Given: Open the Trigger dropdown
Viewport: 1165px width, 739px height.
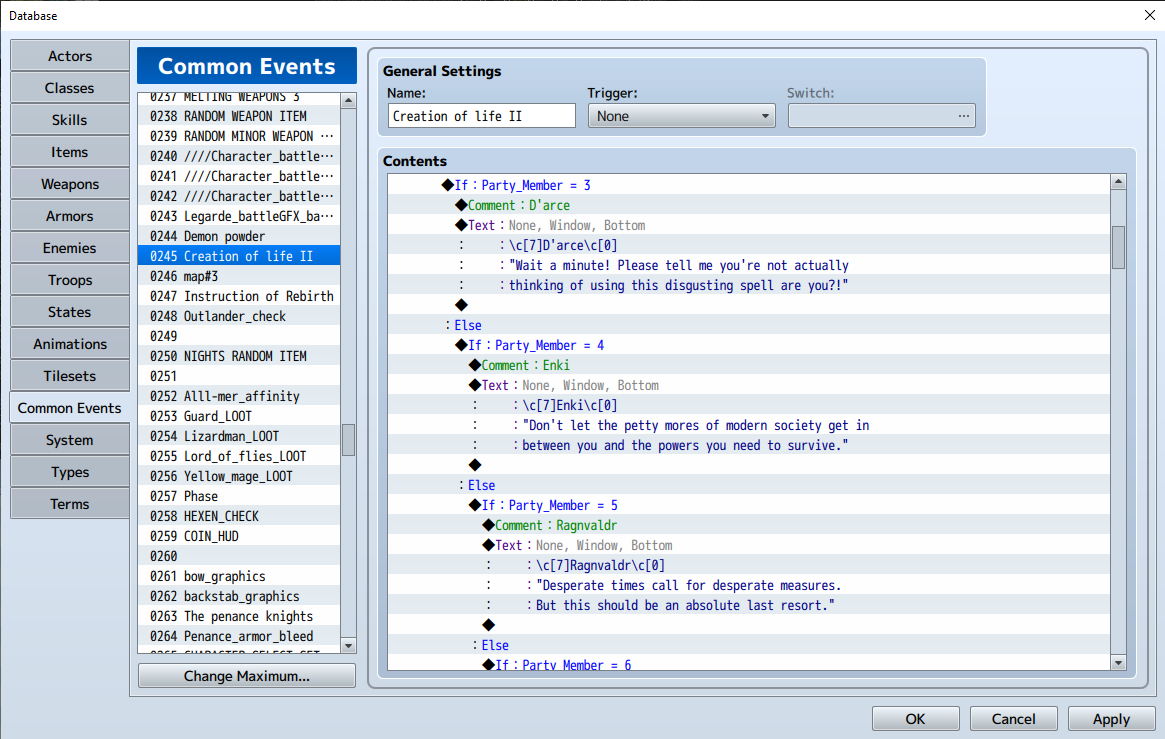Looking at the screenshot, I should [681, 116].
